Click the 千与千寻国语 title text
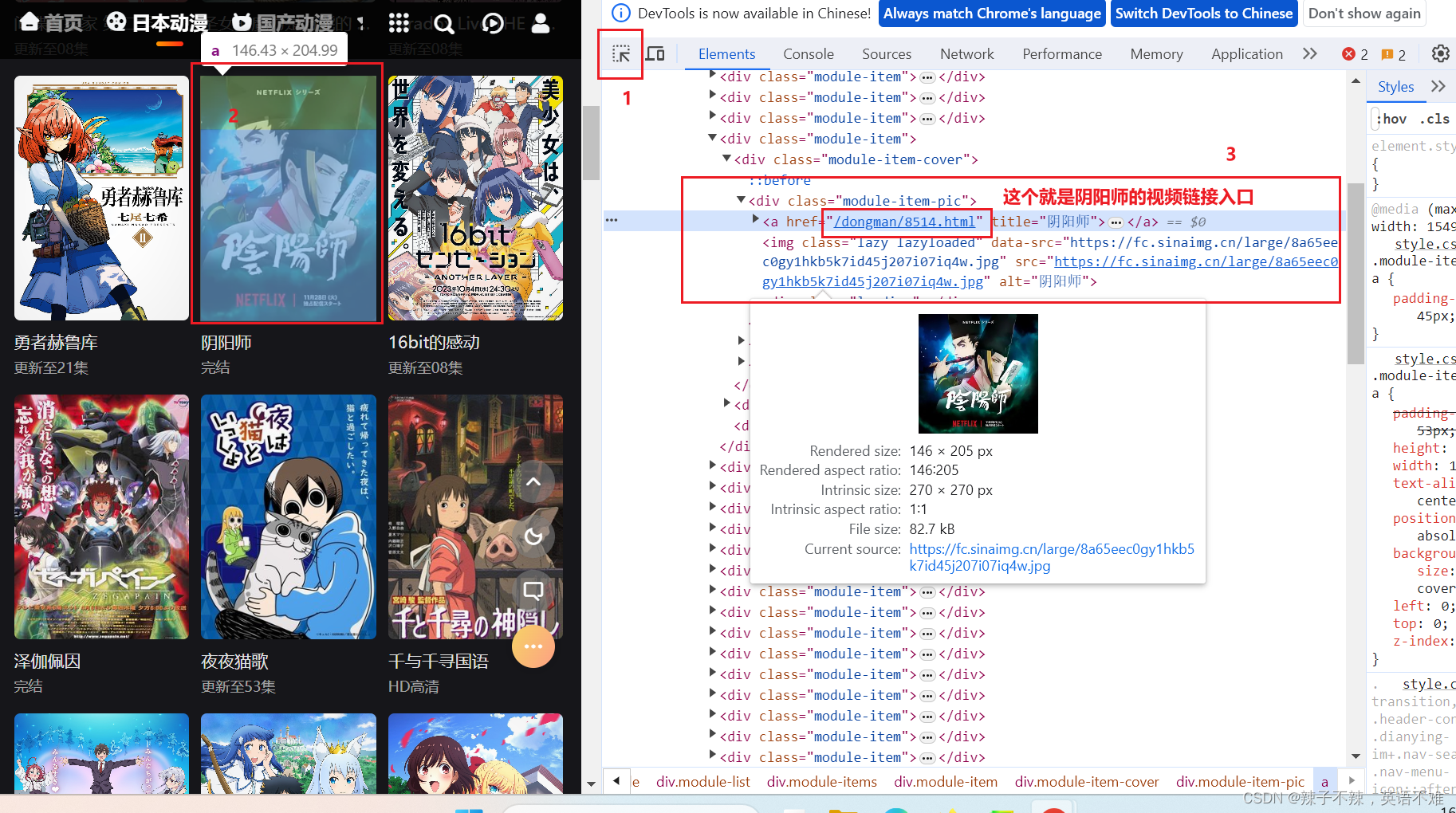The width and height of the screenshot is (1456, 813). [439, 662]
